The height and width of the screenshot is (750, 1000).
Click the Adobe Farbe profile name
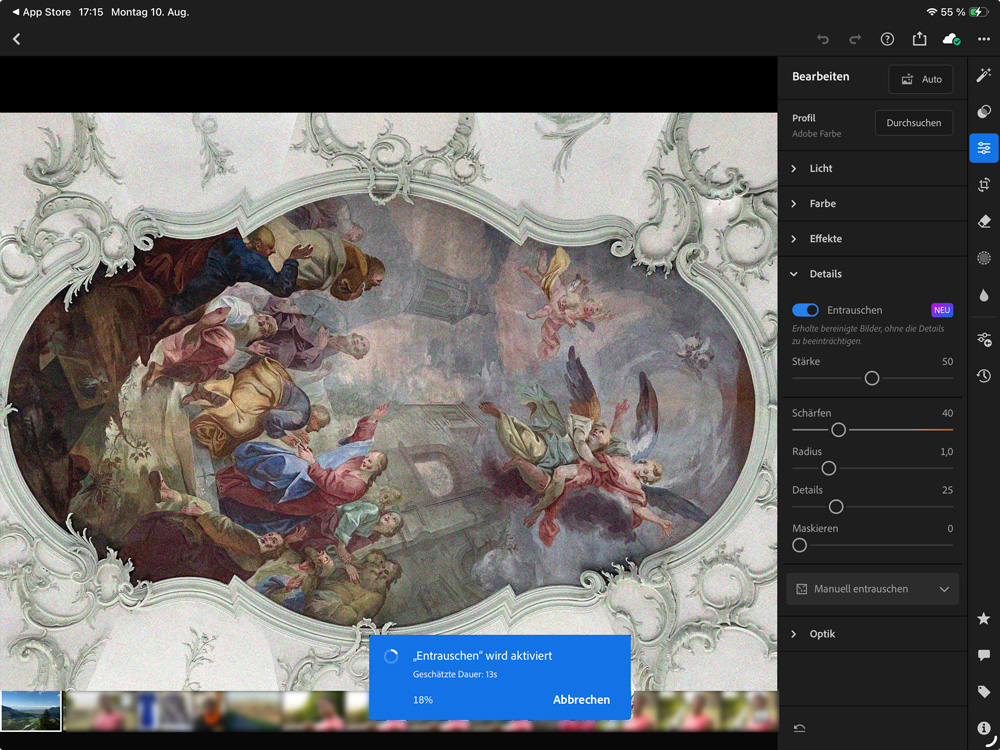(x=816, y=134)
